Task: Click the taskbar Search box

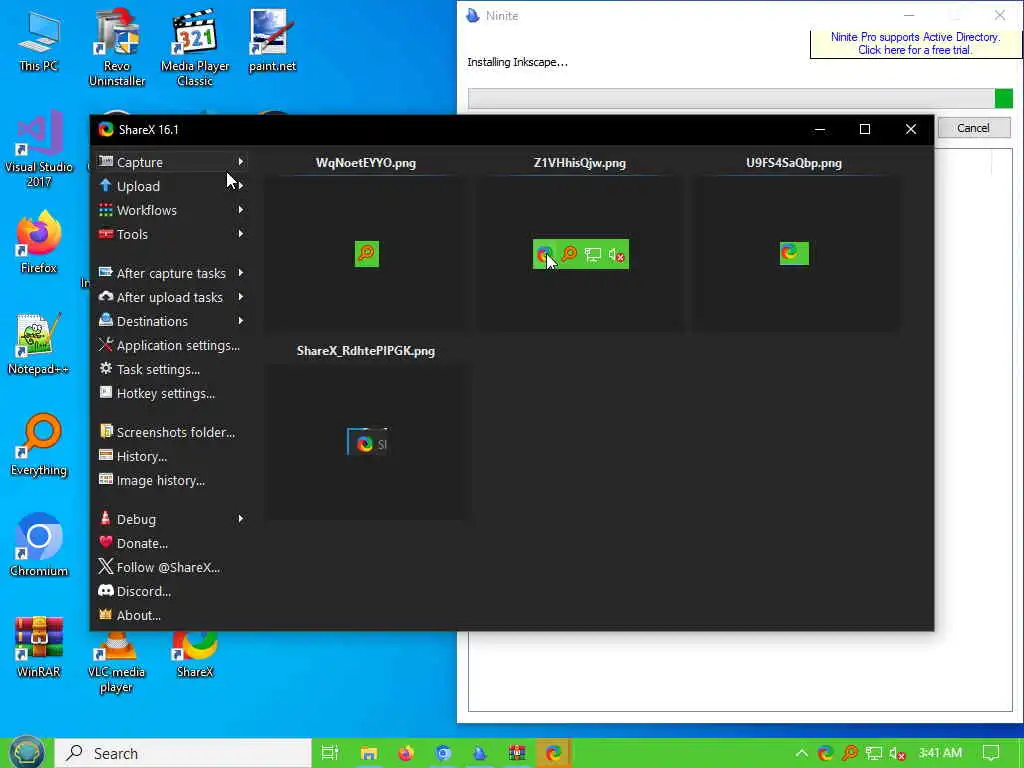Action: (x=183, y=753)
